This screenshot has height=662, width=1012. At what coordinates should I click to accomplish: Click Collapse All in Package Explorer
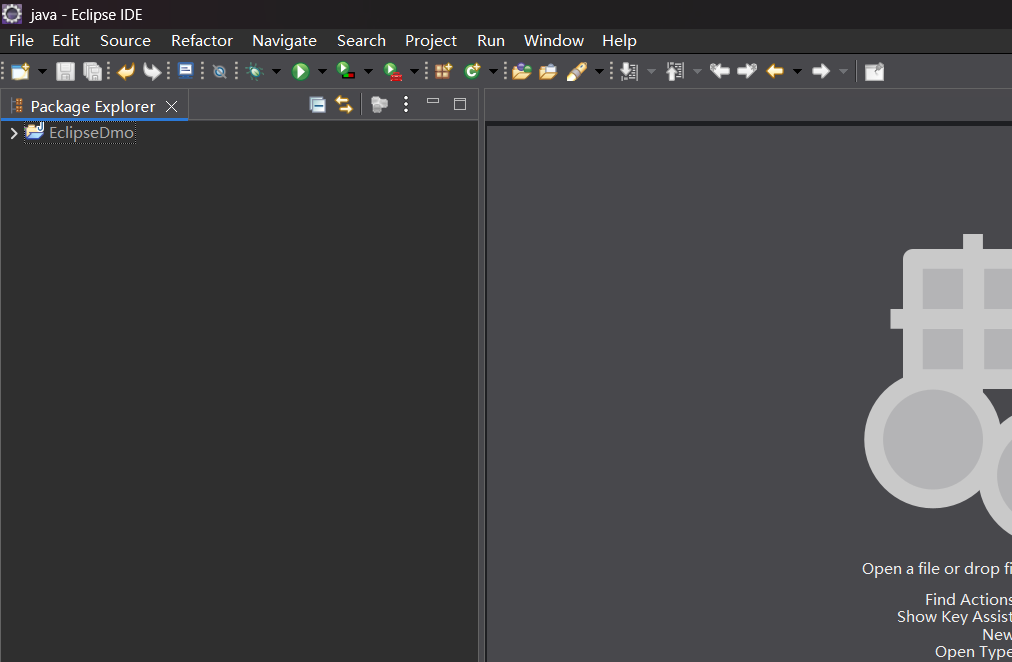tap(318, 105)
